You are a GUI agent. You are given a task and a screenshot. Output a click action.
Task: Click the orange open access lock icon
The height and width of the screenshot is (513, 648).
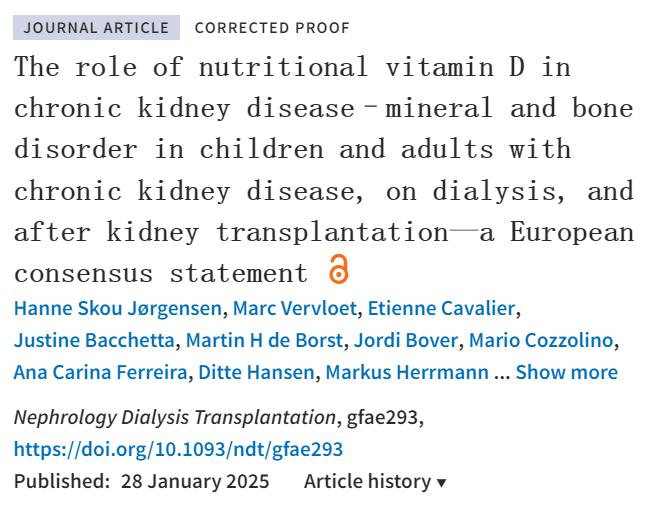click(338, 269)
